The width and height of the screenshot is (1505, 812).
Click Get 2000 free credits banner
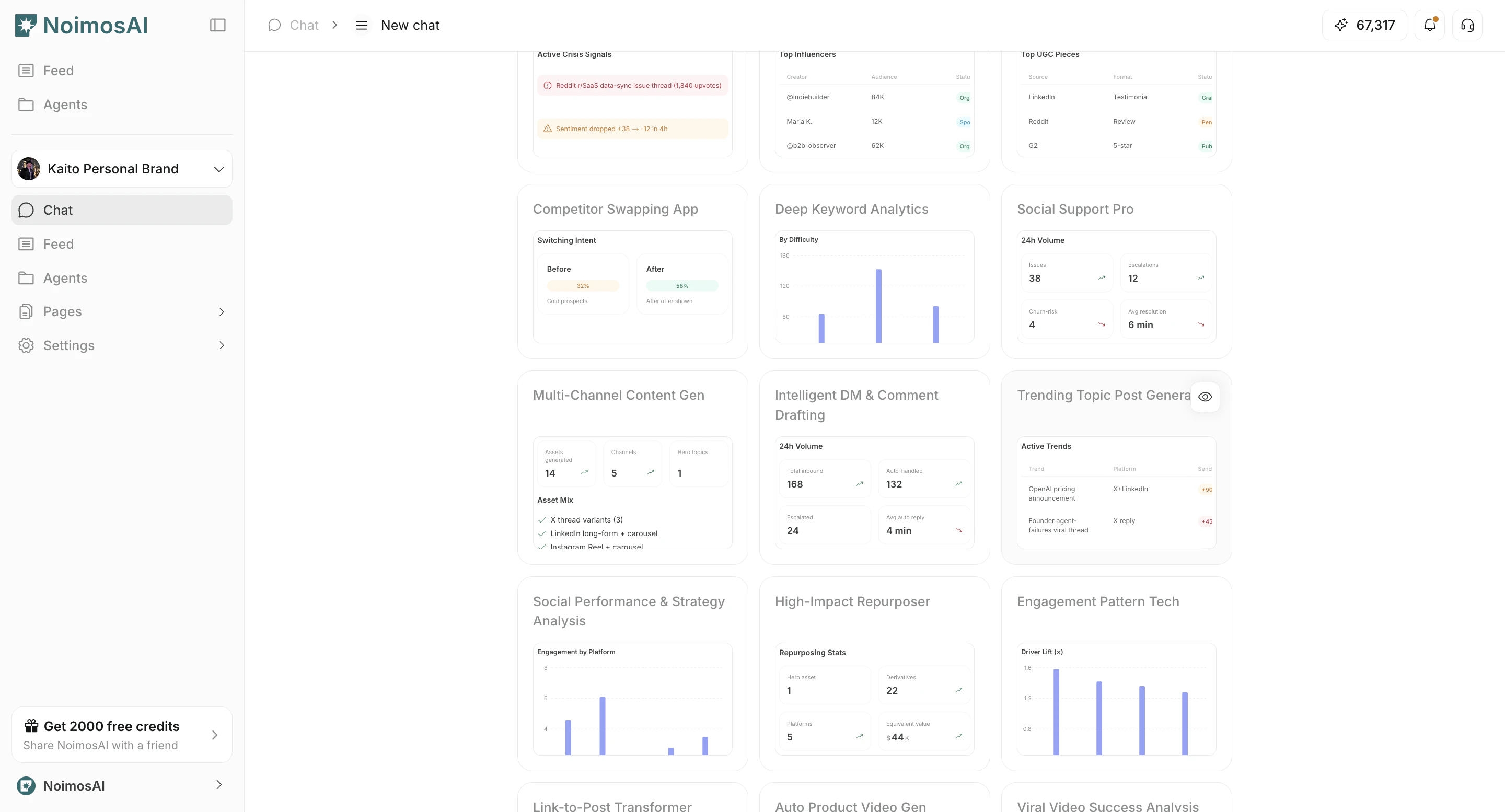(122, 735)
